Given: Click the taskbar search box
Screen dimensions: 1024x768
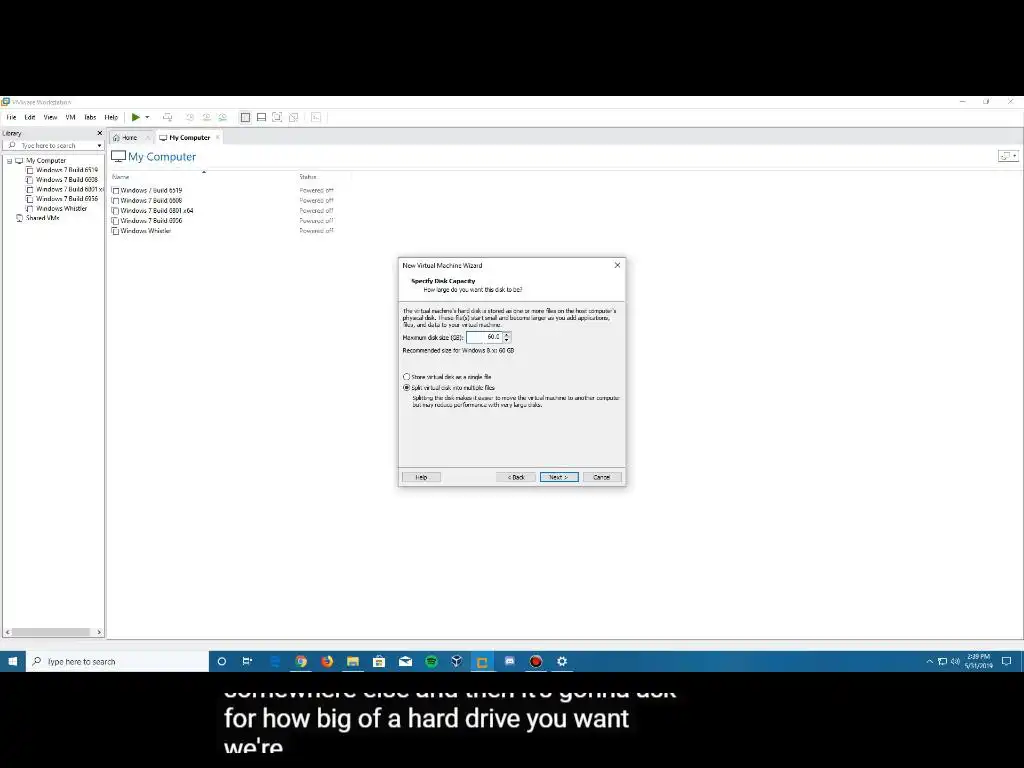Looking at the screenshot, I should coord(118,662).
